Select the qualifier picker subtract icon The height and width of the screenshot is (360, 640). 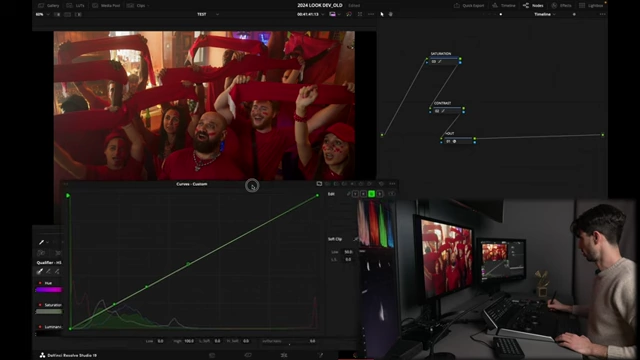pos(48,271)
